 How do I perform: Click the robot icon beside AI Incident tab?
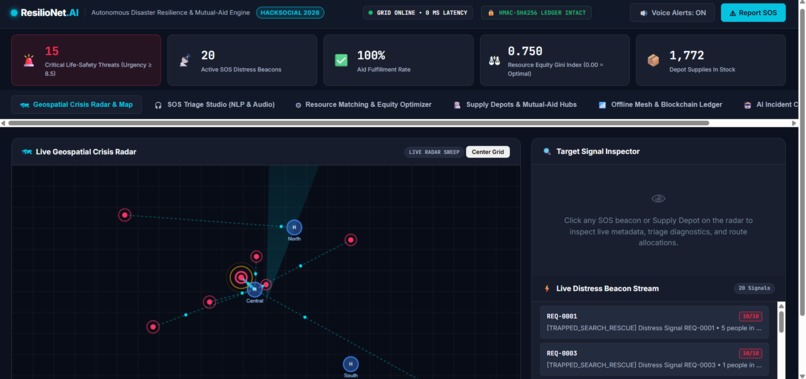pos(748,105)
